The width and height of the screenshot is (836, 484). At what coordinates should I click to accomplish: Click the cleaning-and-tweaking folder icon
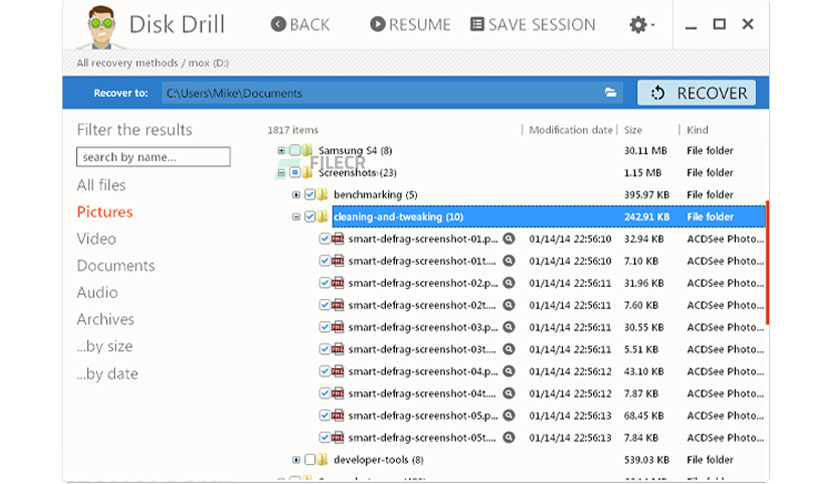tap(323, 216)
